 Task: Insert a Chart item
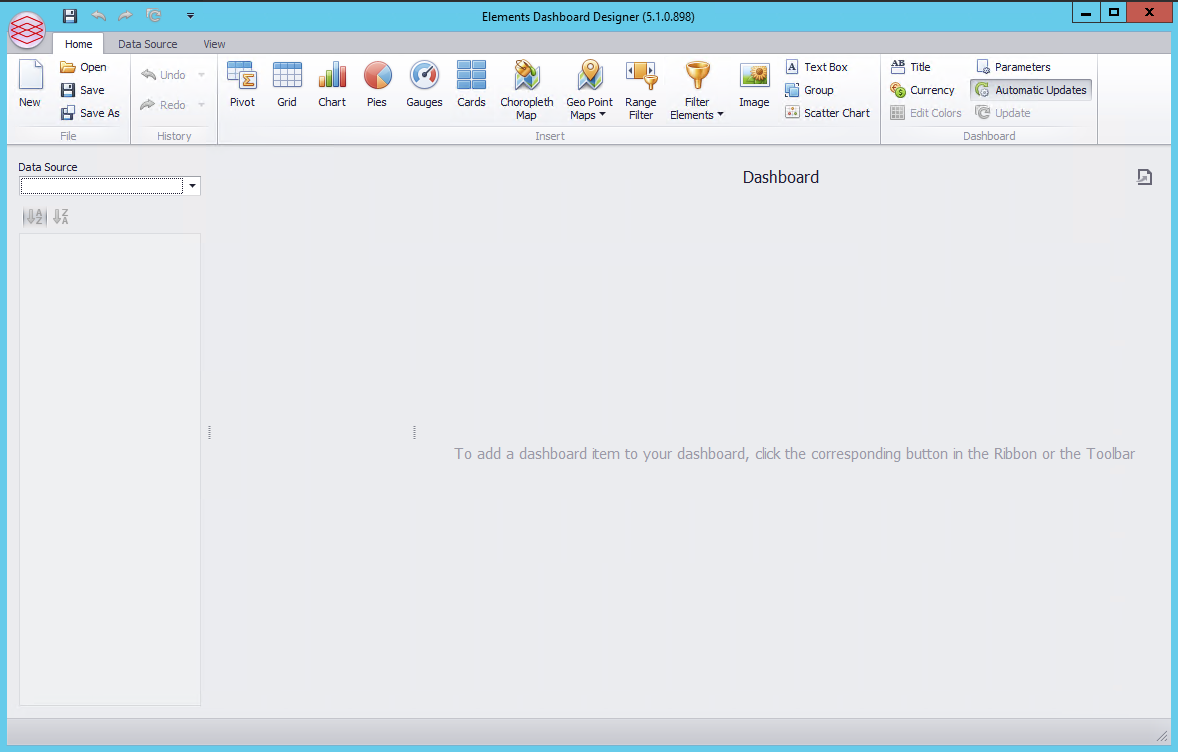click(x=332, y=83)
